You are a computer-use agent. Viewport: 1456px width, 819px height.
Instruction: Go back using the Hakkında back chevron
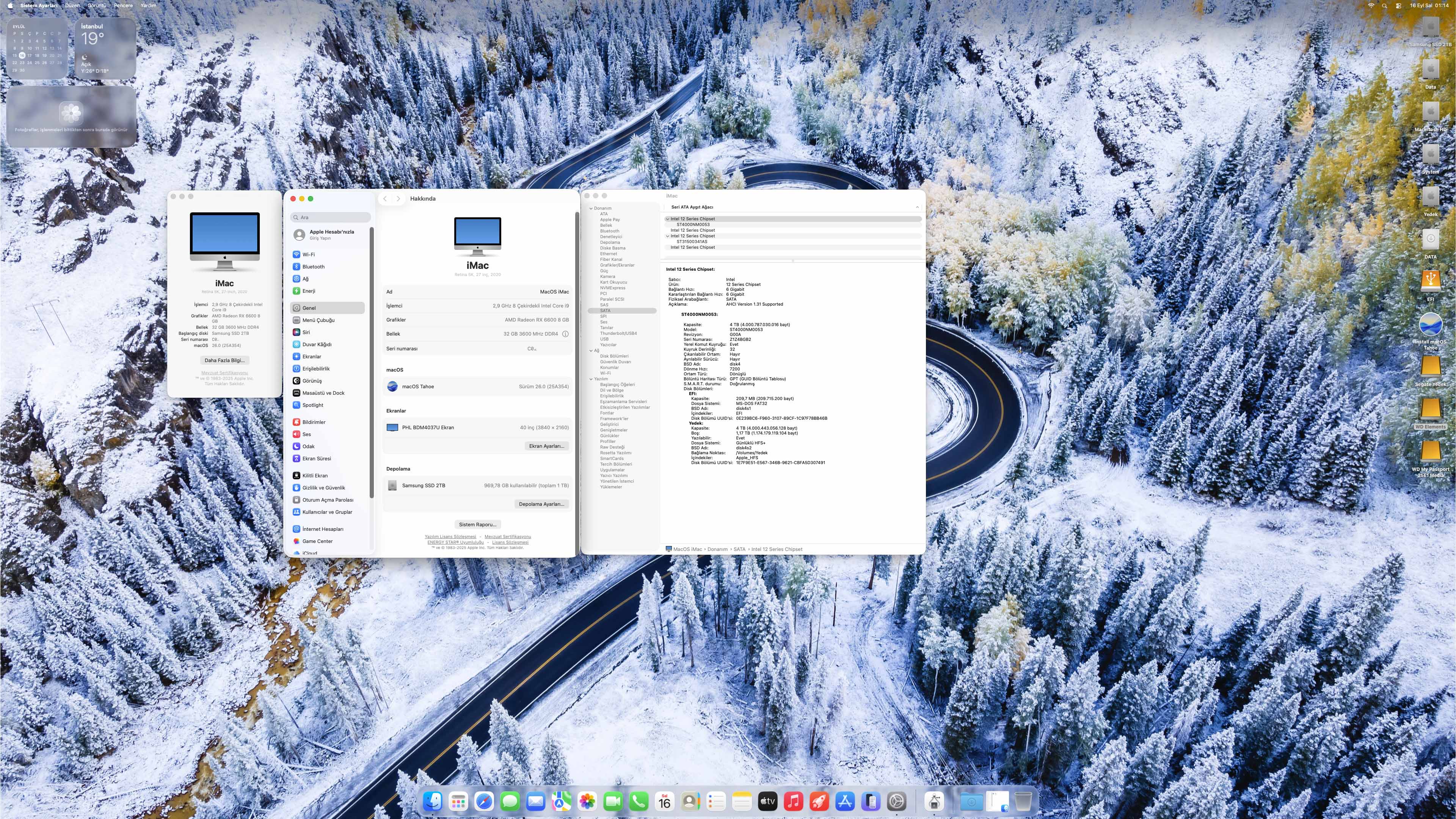[385, 198]
